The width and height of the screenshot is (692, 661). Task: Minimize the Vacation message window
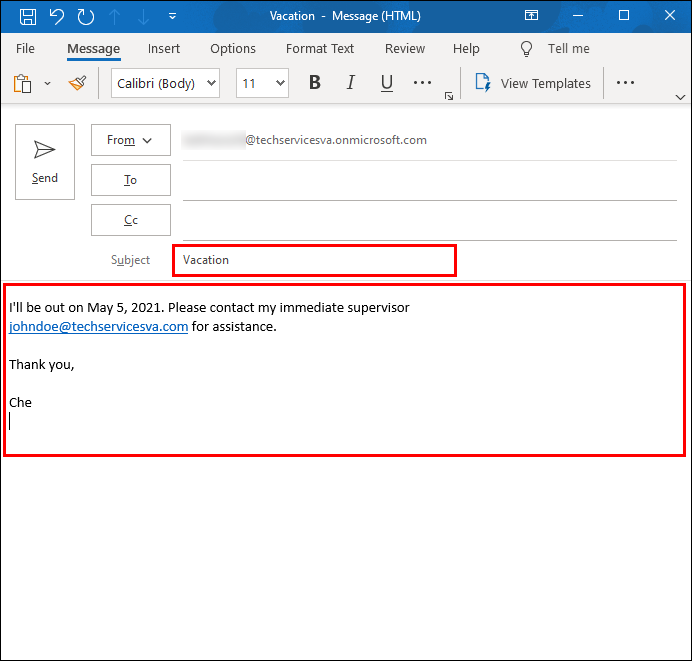(578, 15)
